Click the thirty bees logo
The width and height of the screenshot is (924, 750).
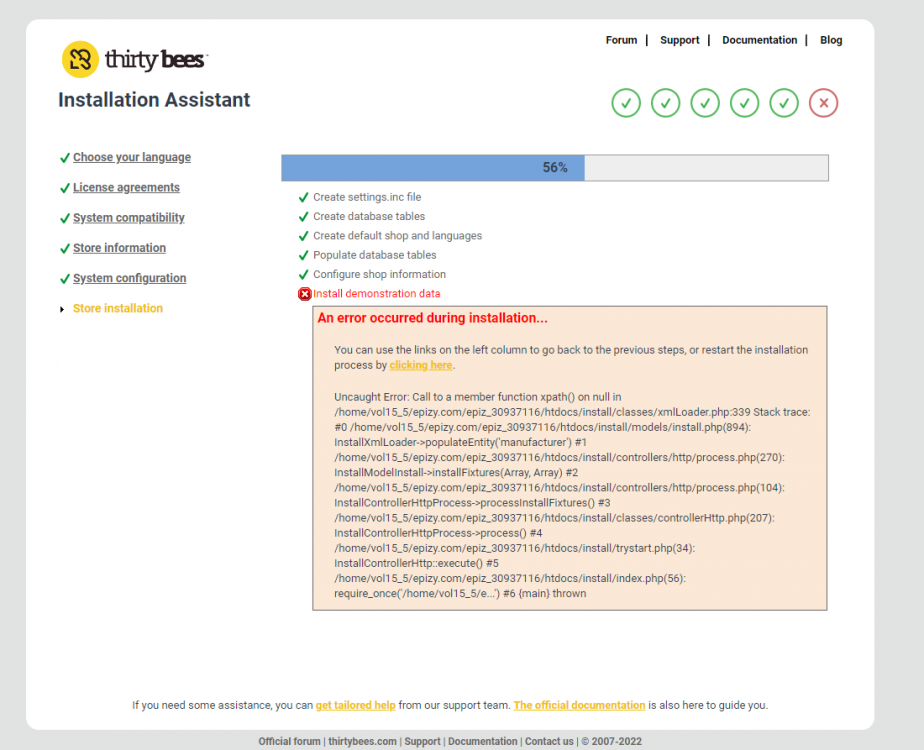coord(133,60)
